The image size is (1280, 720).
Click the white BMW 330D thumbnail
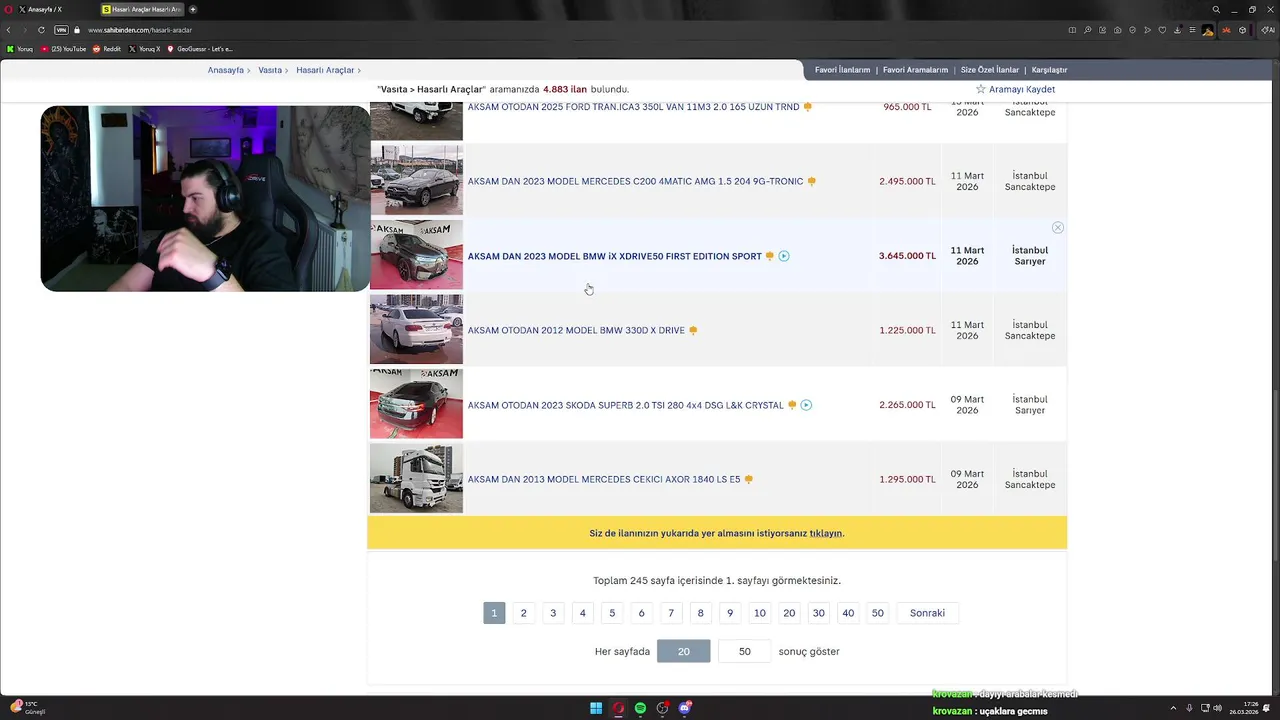coord(416,329)
